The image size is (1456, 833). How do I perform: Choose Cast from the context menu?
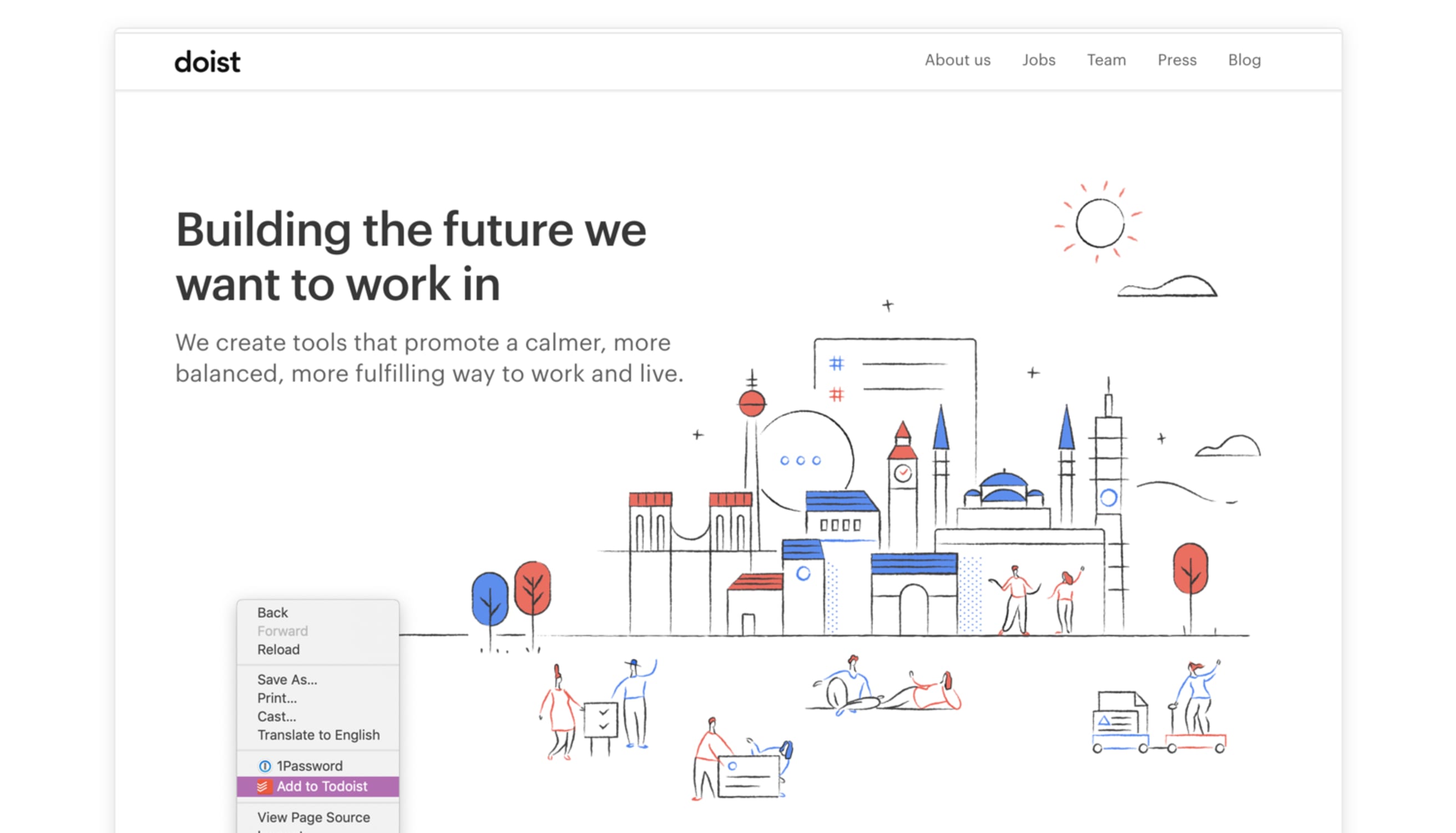(x=276, y=716)
